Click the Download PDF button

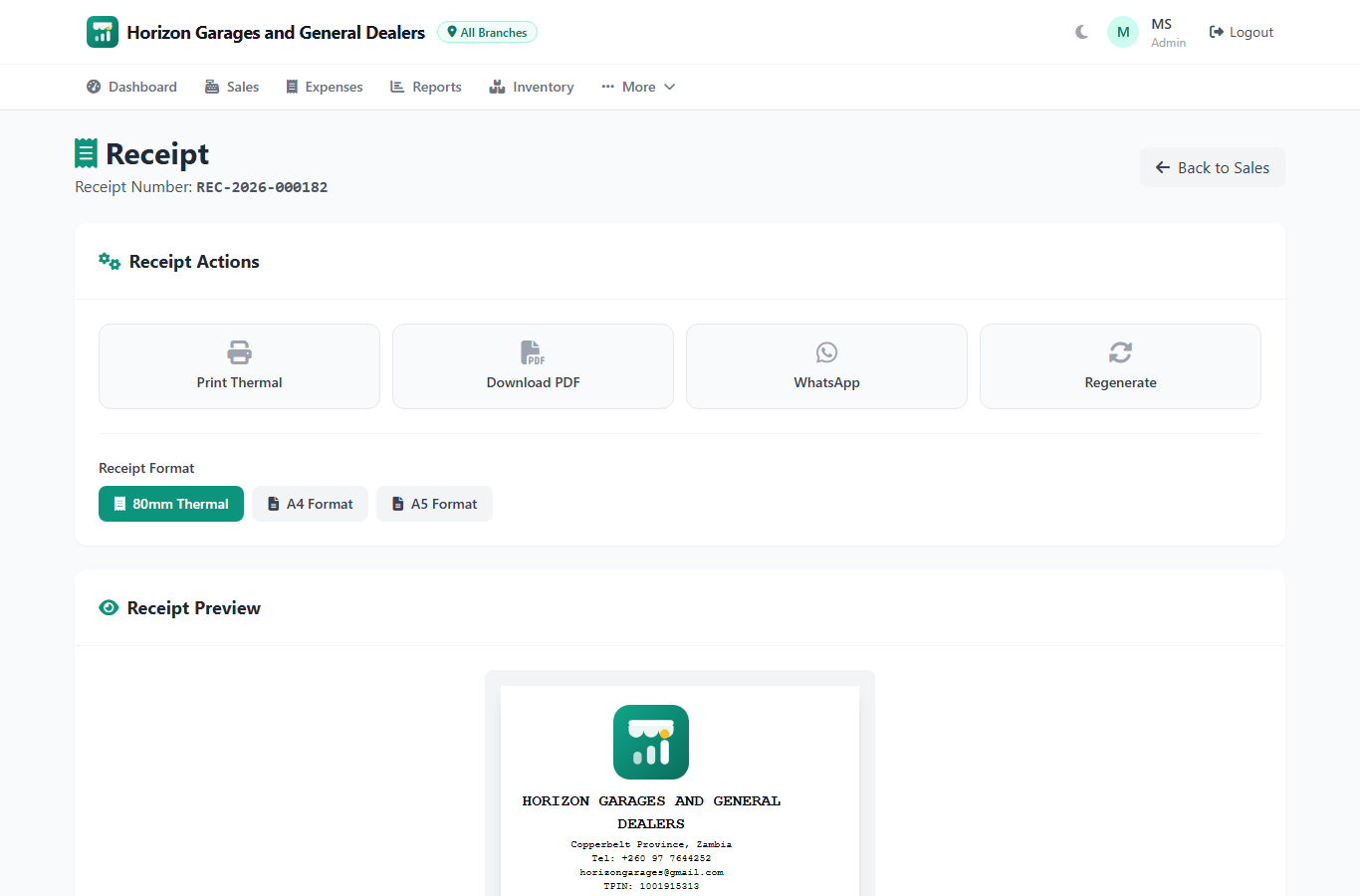[533, 366]
